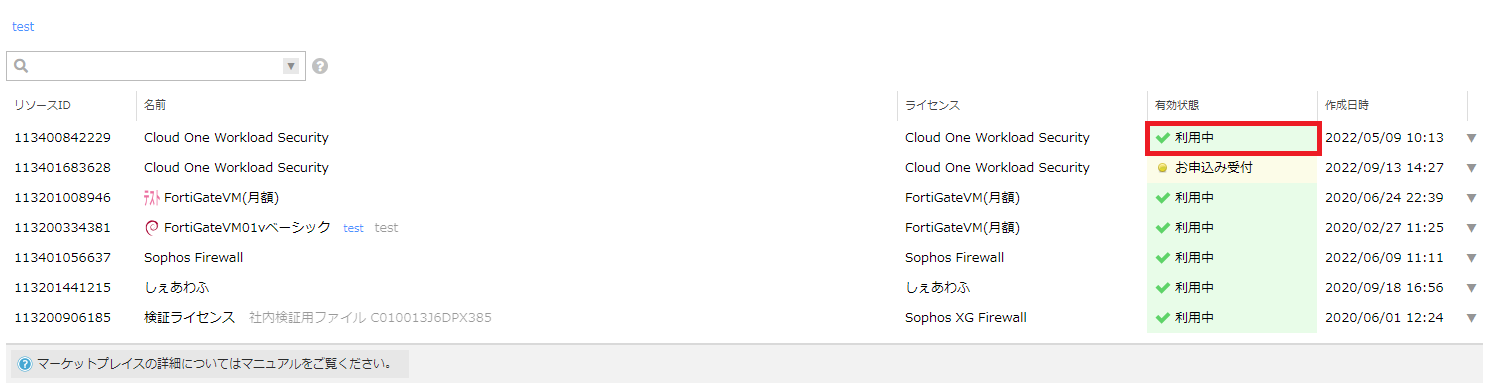The width and height of the screenshot is (1493, 390).
Task: Open row menu arrow for 検証ライセンス row
Action: click(1471, 318)
